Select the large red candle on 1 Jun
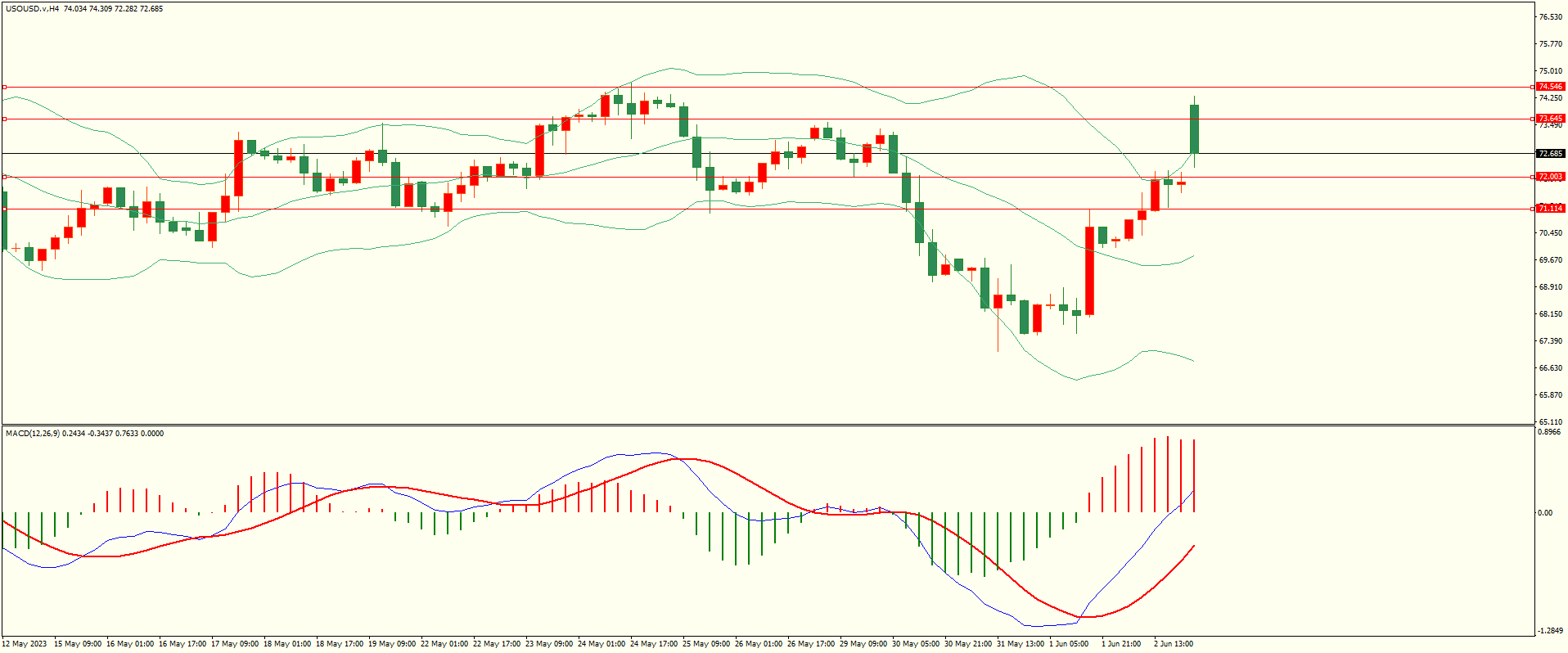The height and width of the screenshot is (653, 1568). [1089, 271]
